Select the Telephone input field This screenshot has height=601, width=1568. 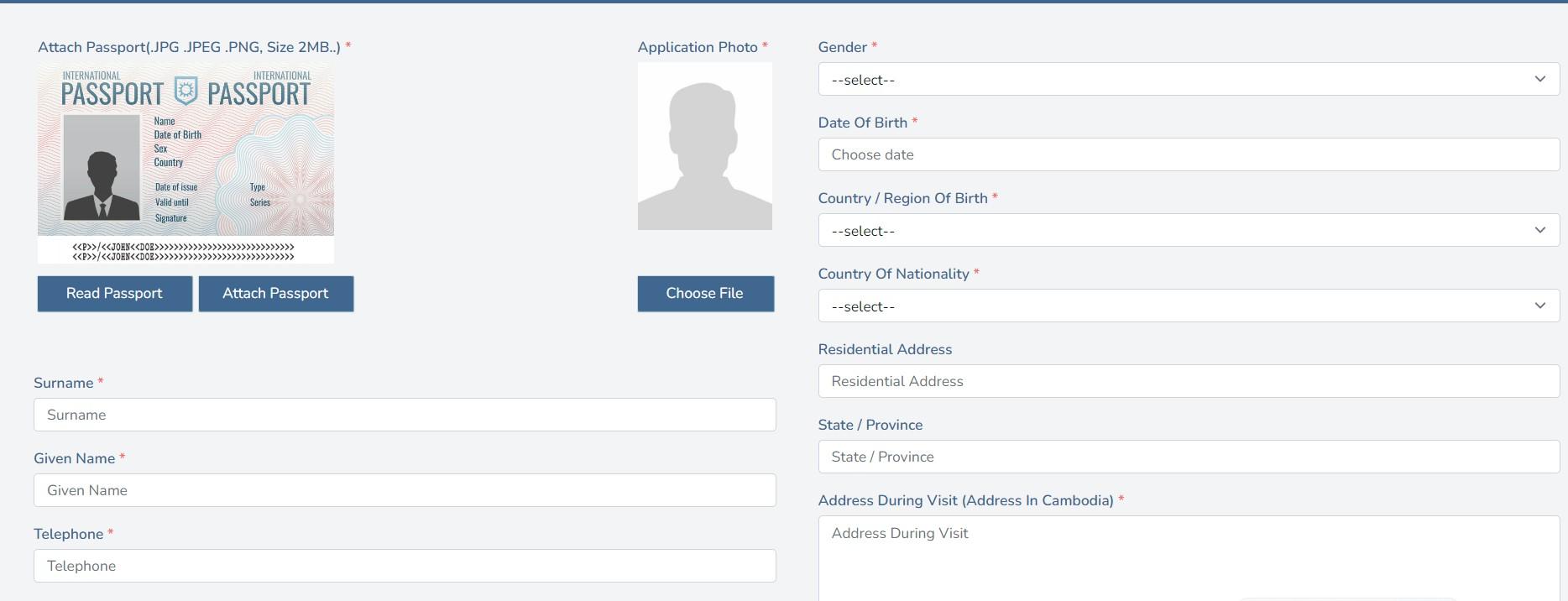(405, 567)
